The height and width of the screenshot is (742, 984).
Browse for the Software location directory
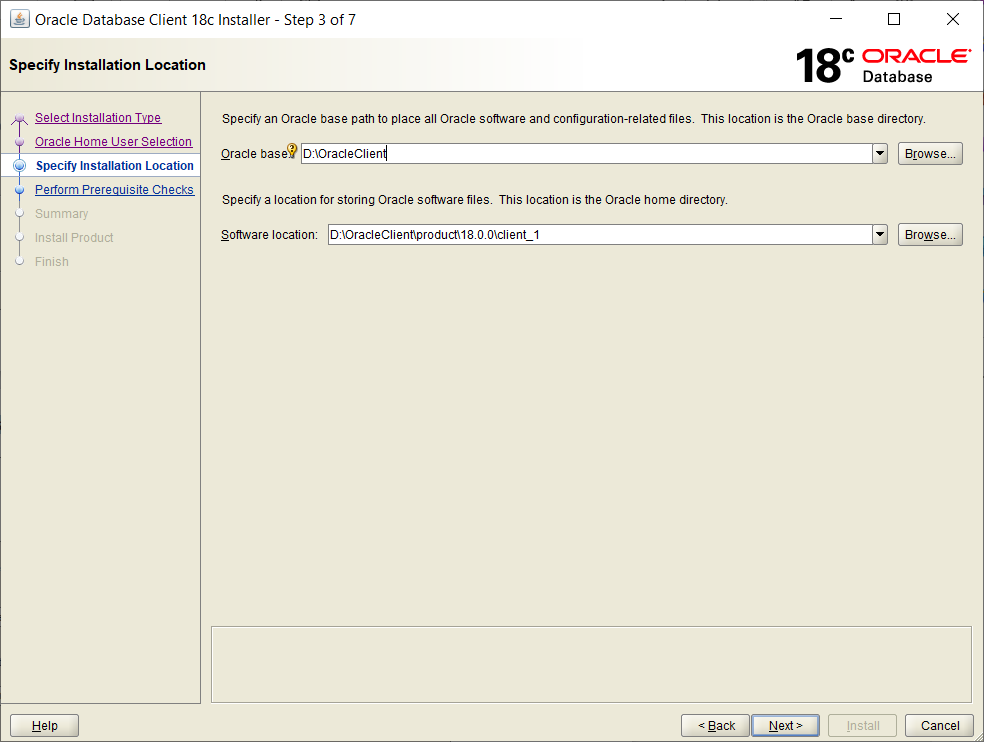(930, 235)
